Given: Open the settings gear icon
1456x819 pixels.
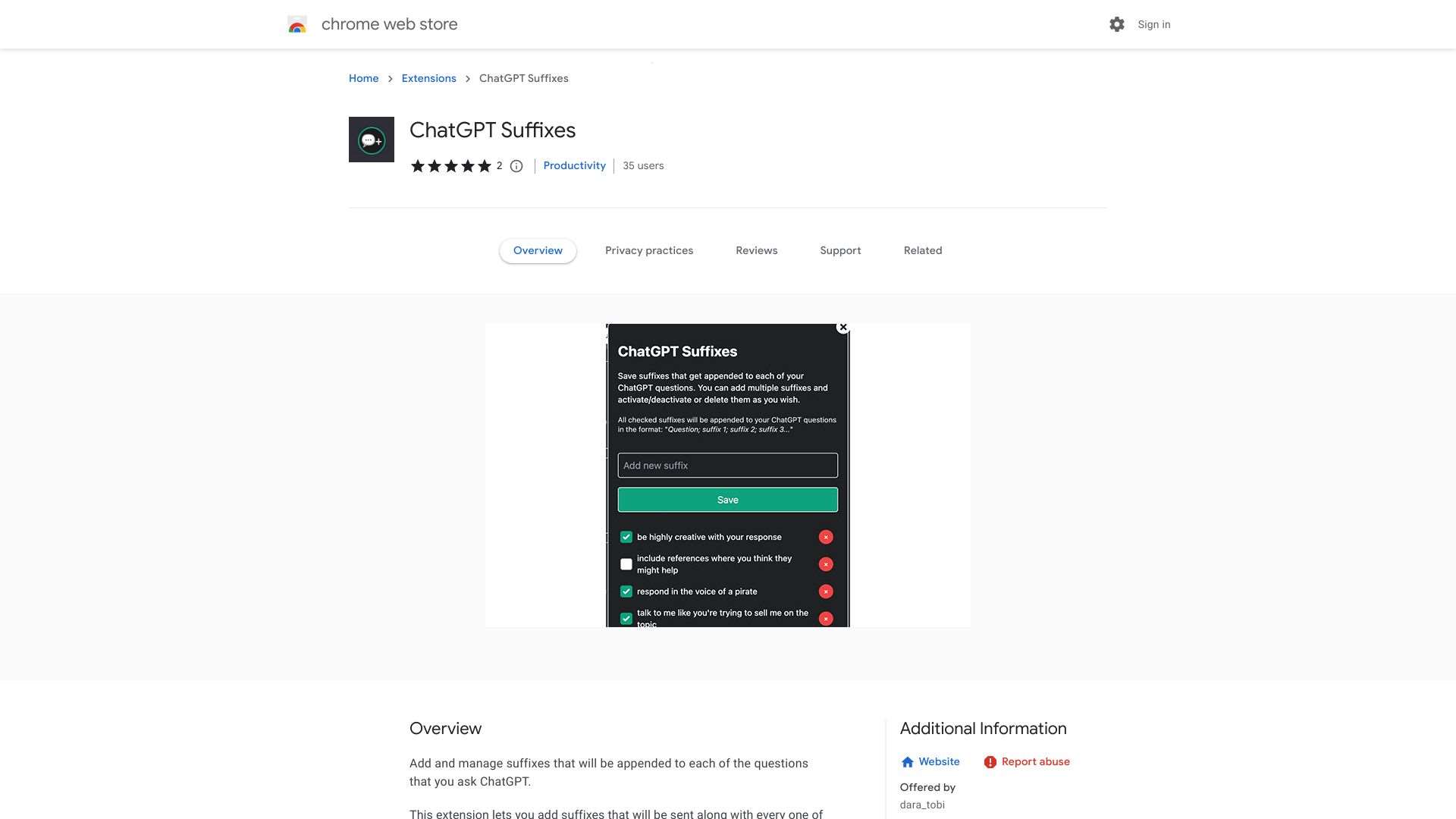Looking at the screenshot, I should 1116,24.
